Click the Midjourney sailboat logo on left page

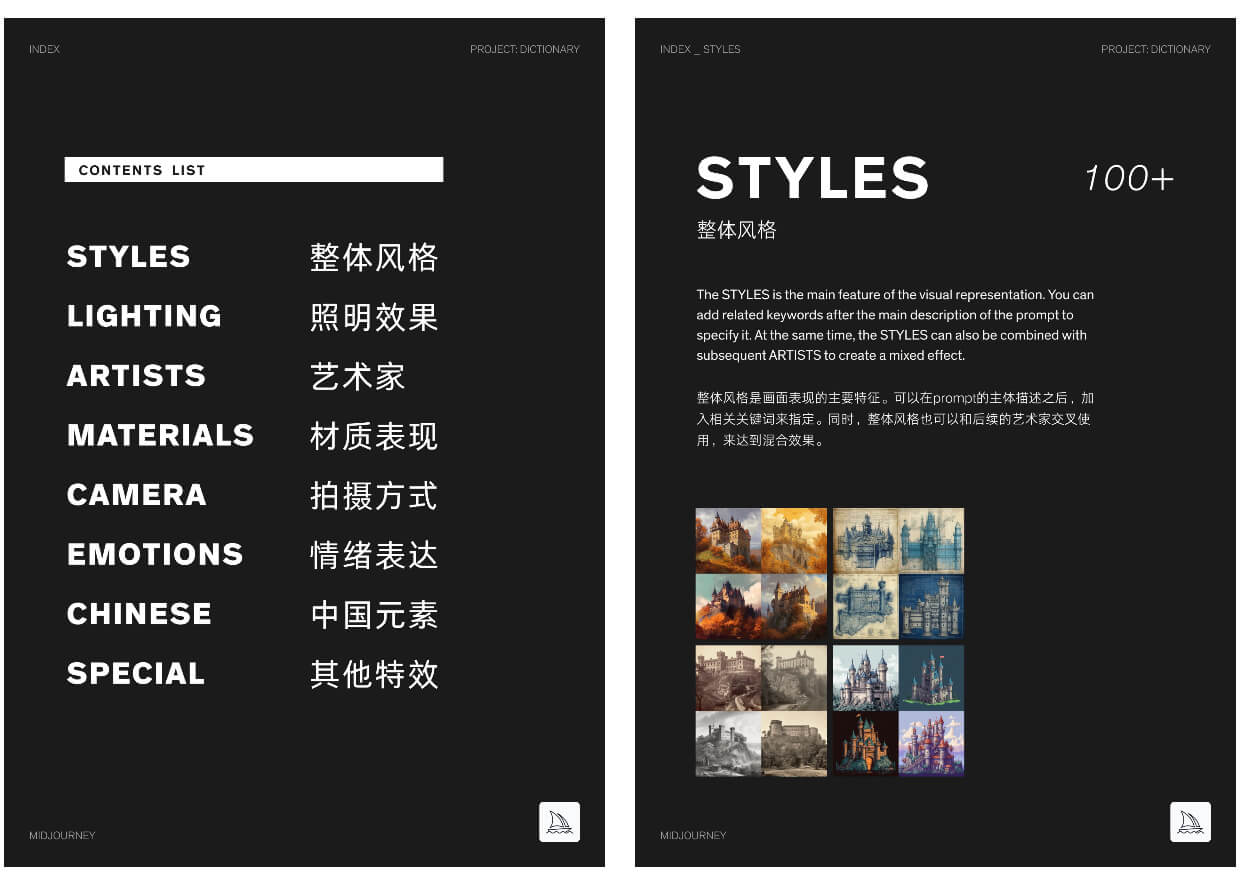pyautogui.click(x=559, y=822)
